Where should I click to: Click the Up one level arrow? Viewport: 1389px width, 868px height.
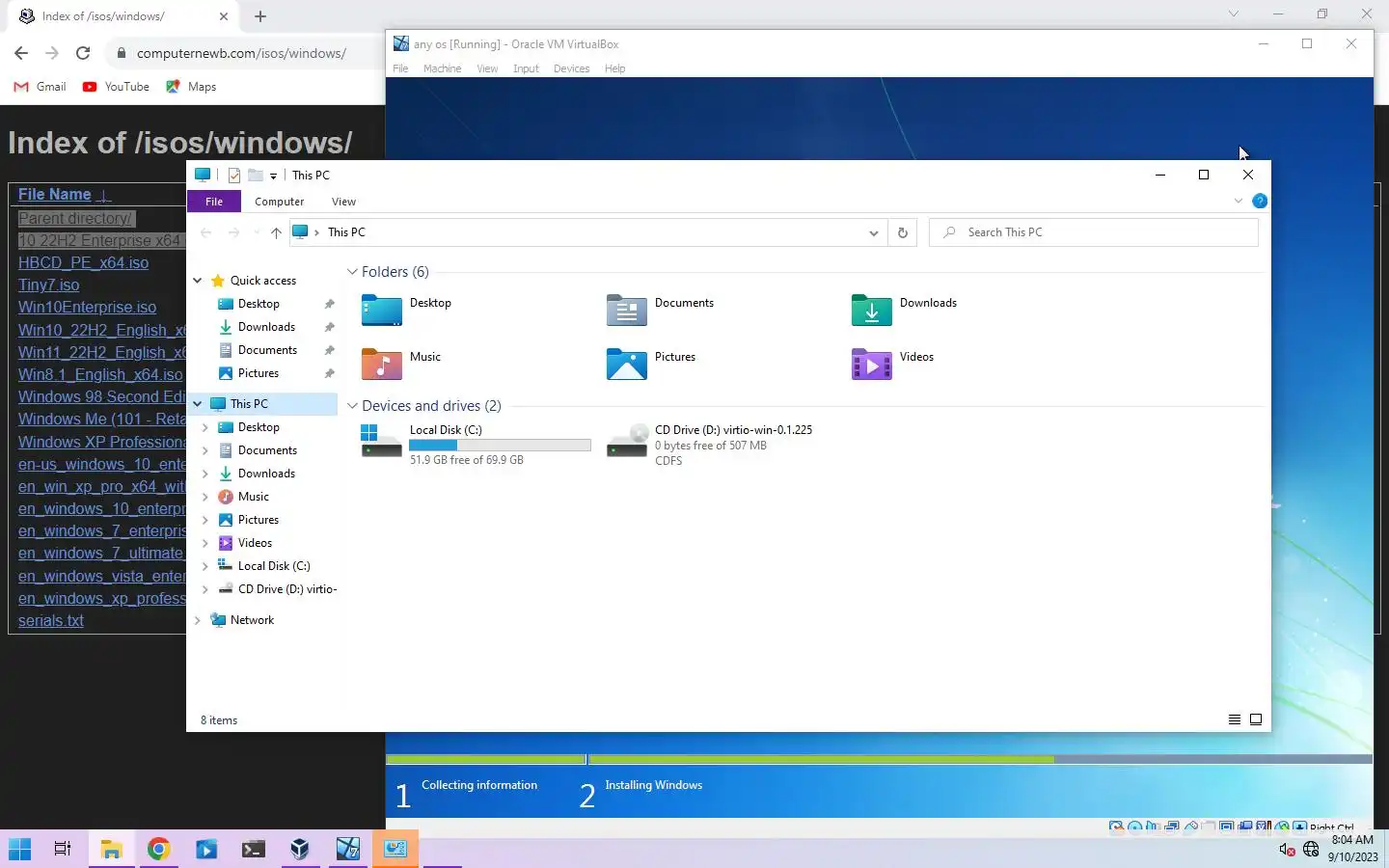(x=276, y=232)
